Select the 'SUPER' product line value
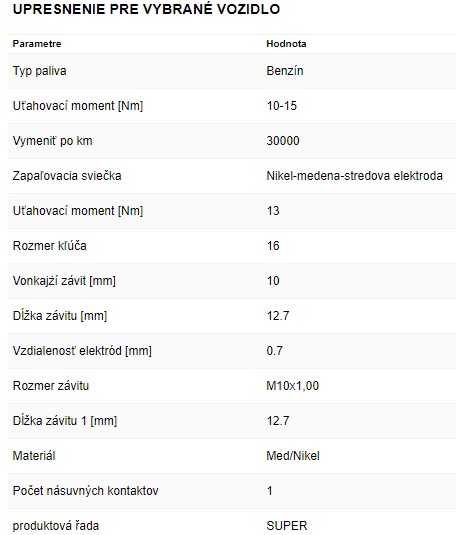Screen dimensions: 456x535 [x=287, y=526]
